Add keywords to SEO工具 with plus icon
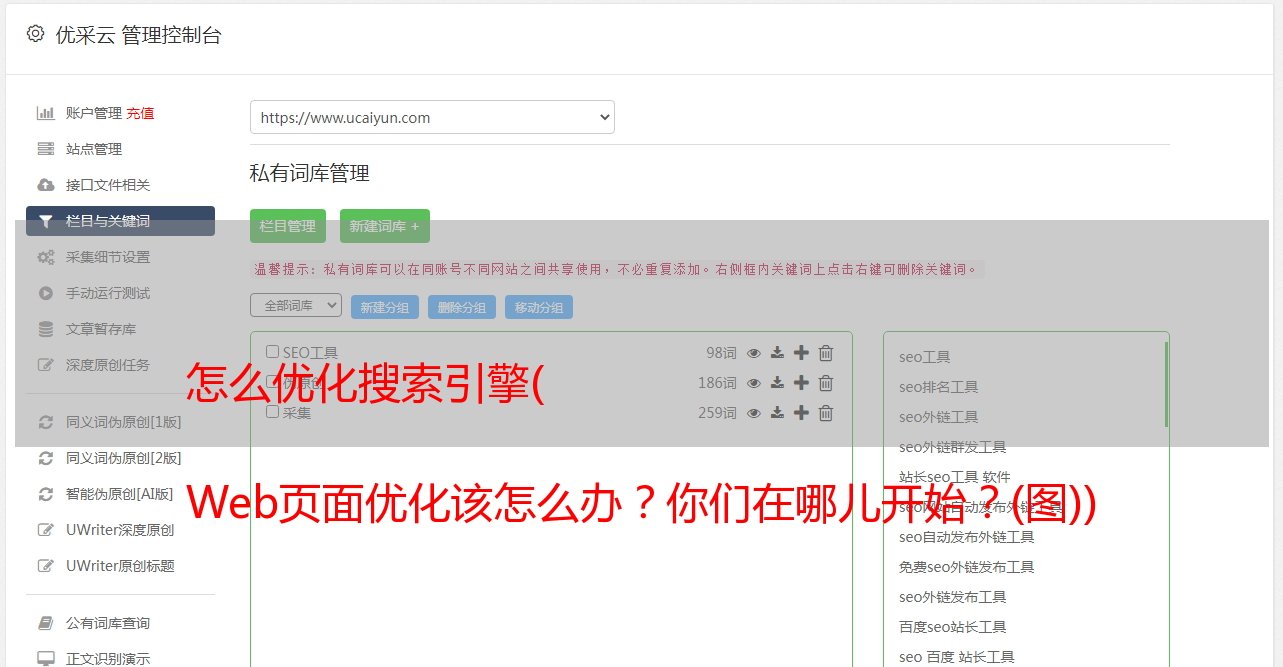The width and height of the screenshot is (1283, 667). [801, 353]
